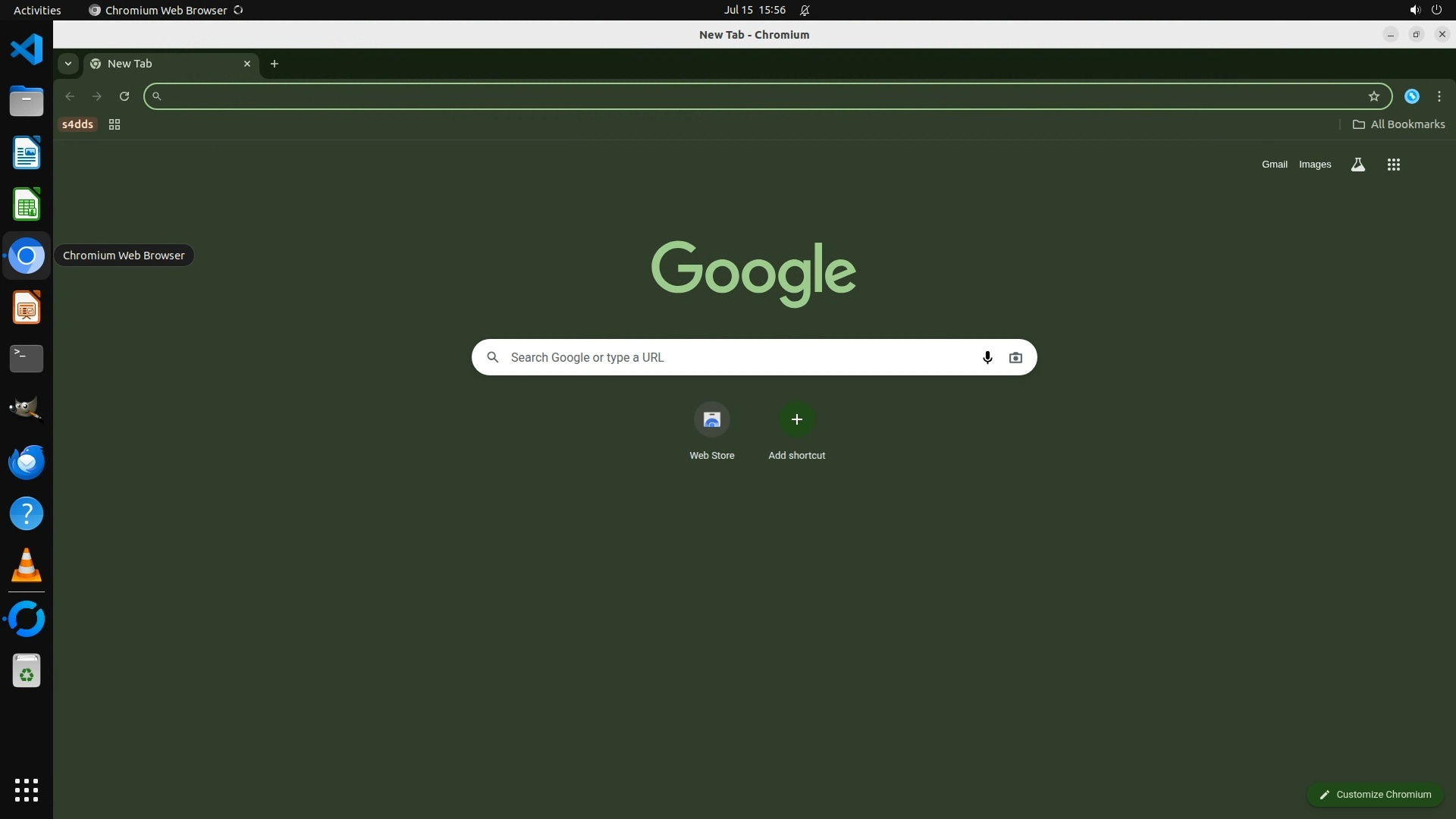
Task: Open Search Labs flask icon
Action: pyautogui.click(x=1357, y=165)
